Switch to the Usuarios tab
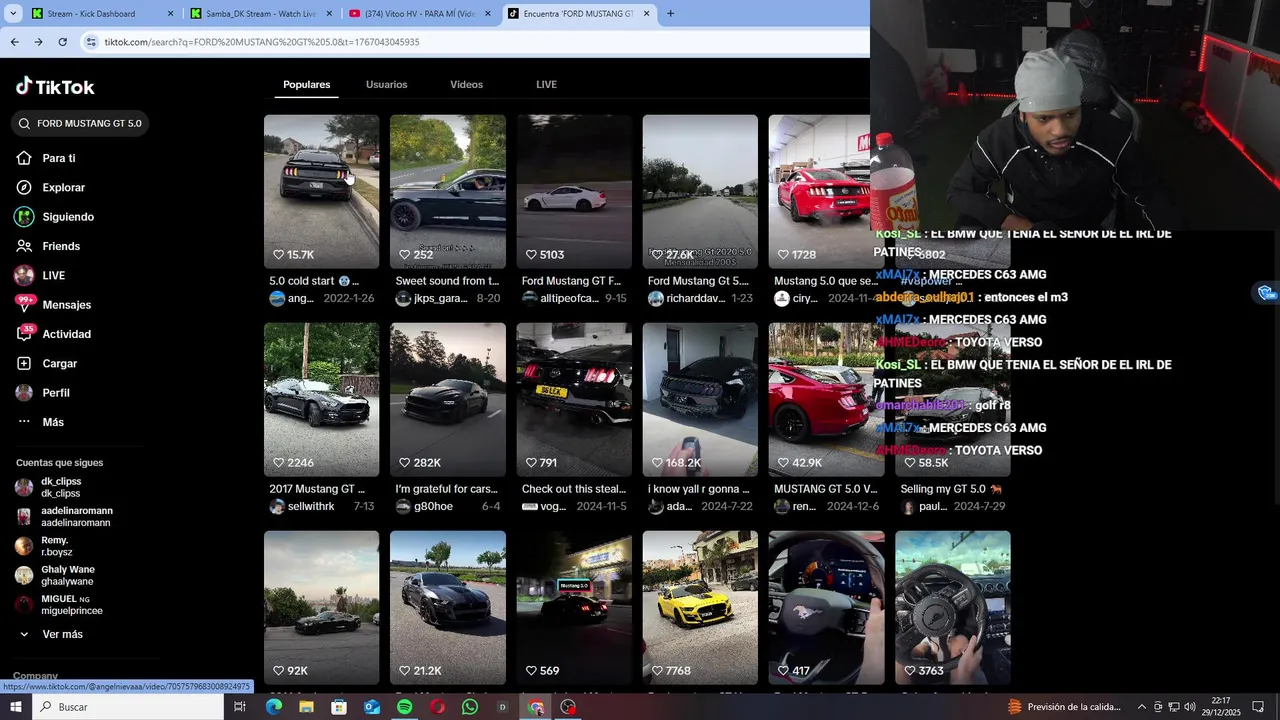 [386, 85]
